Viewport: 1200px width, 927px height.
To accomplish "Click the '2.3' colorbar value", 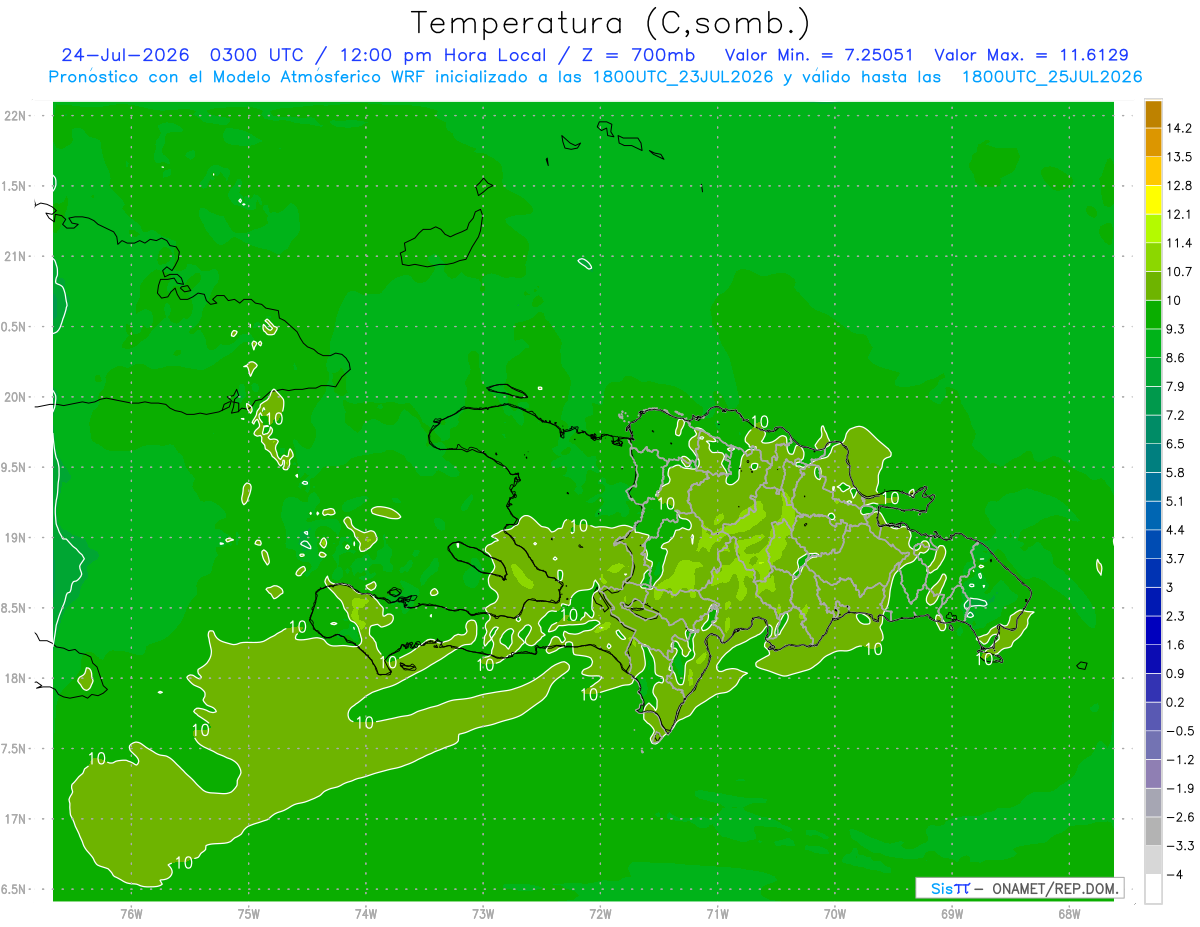I will coord(1176,616).
